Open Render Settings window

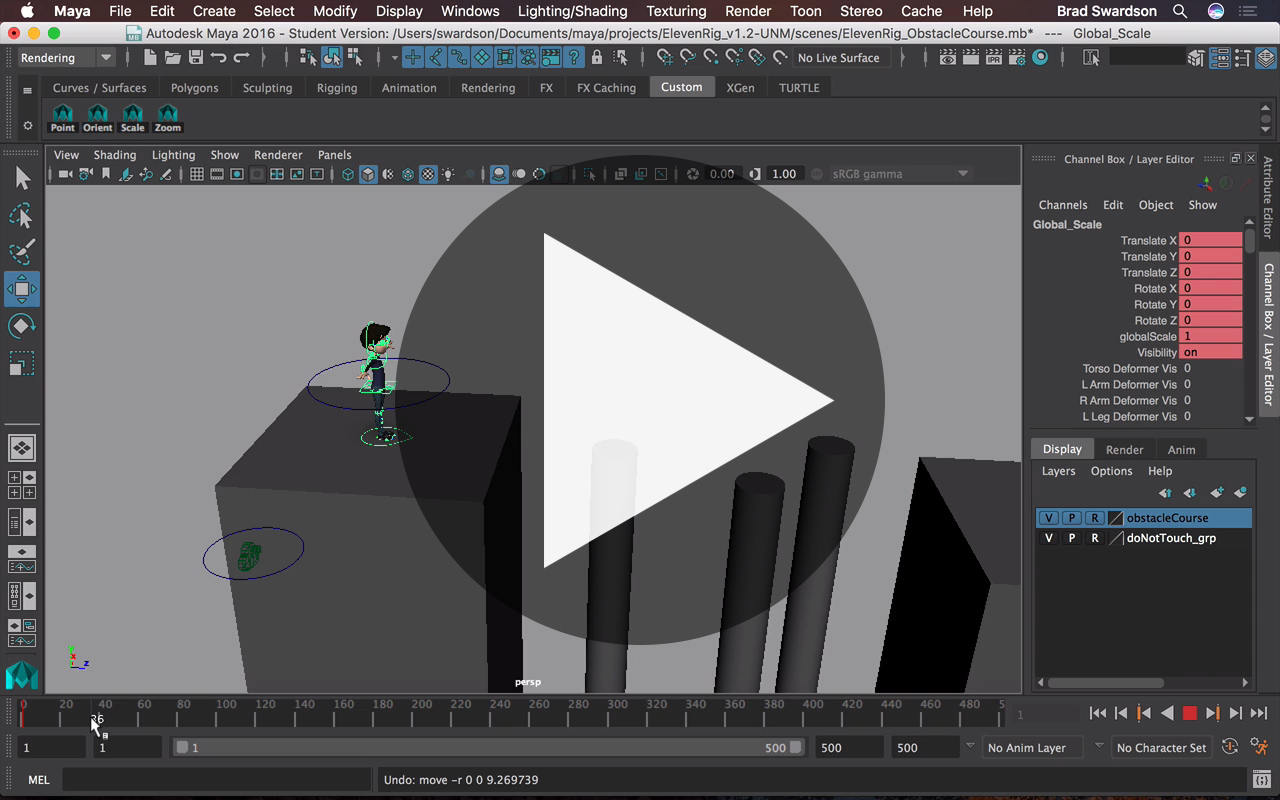pyautogui.click(x=1017, y=58)
